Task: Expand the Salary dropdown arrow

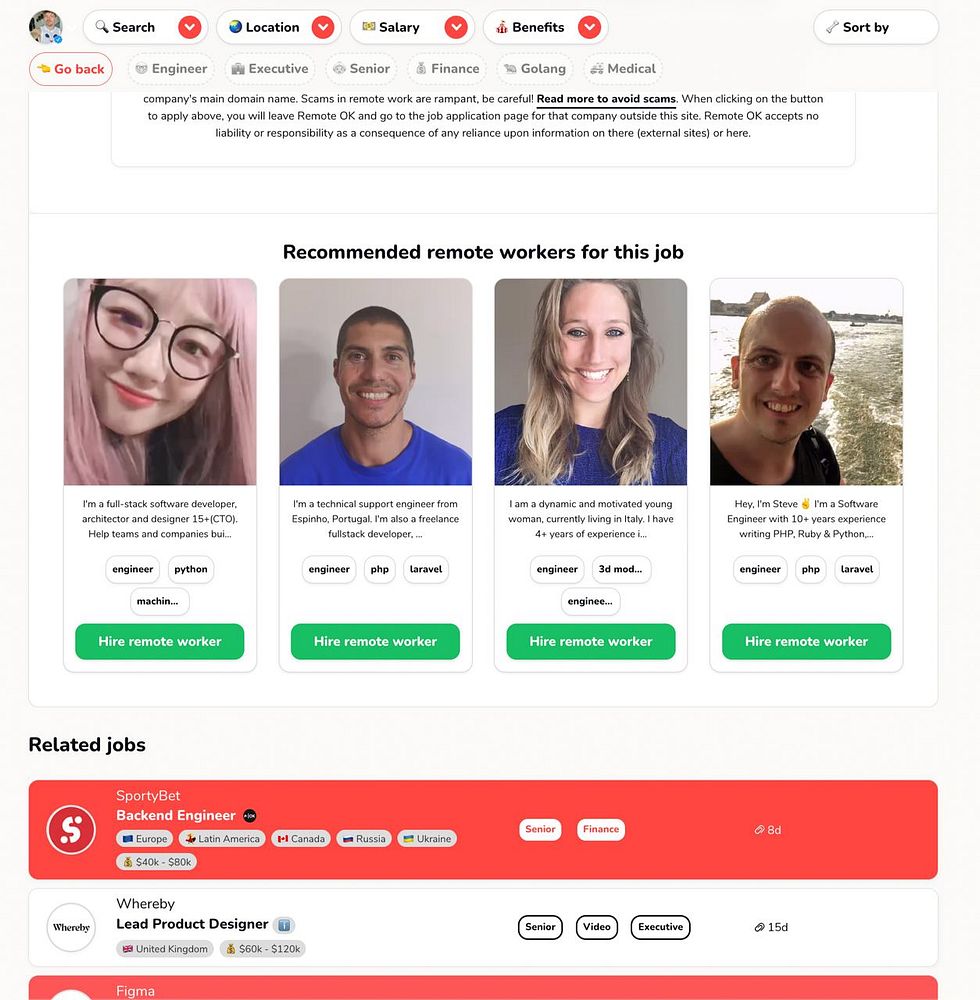Action: [x=456, y=27]
